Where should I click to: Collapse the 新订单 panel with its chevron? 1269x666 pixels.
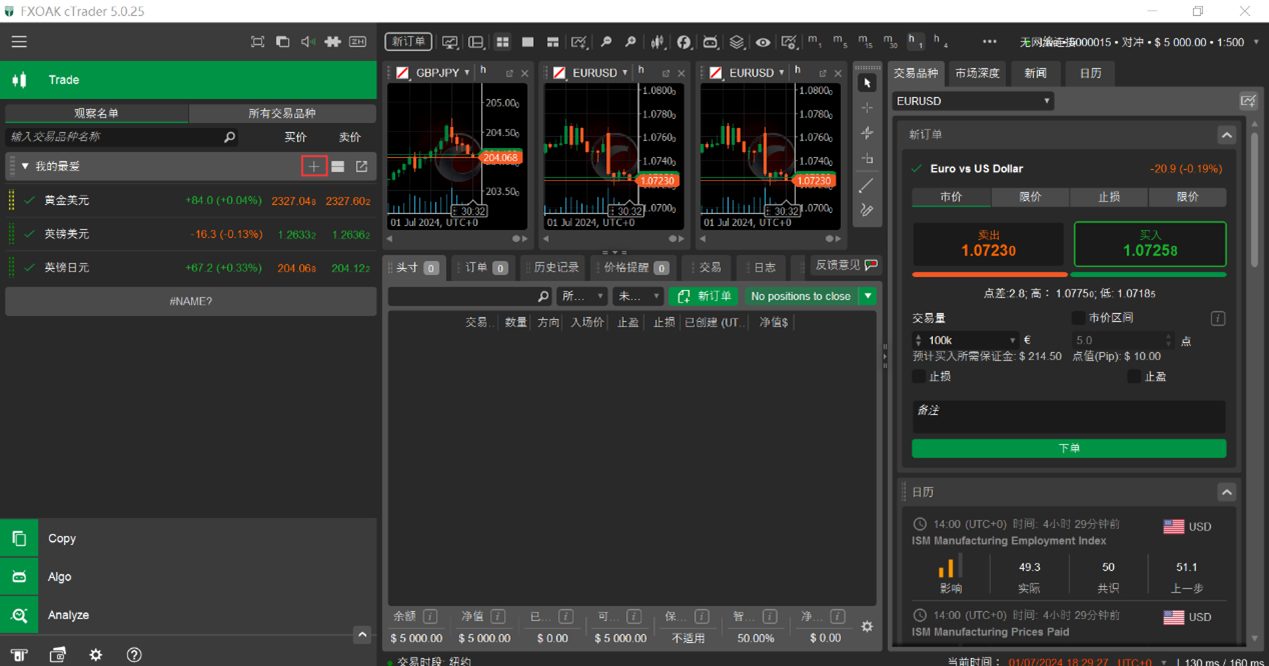click(x=1226, y=134)
